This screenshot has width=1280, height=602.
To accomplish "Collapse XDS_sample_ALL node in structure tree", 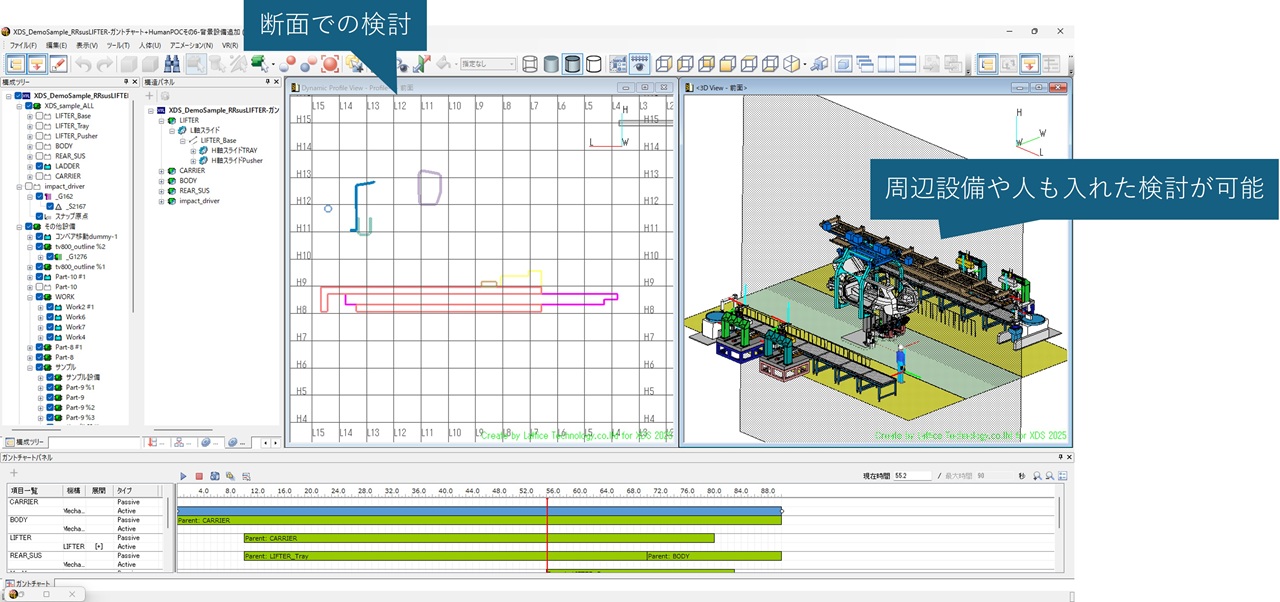I will tap(19, 105).
